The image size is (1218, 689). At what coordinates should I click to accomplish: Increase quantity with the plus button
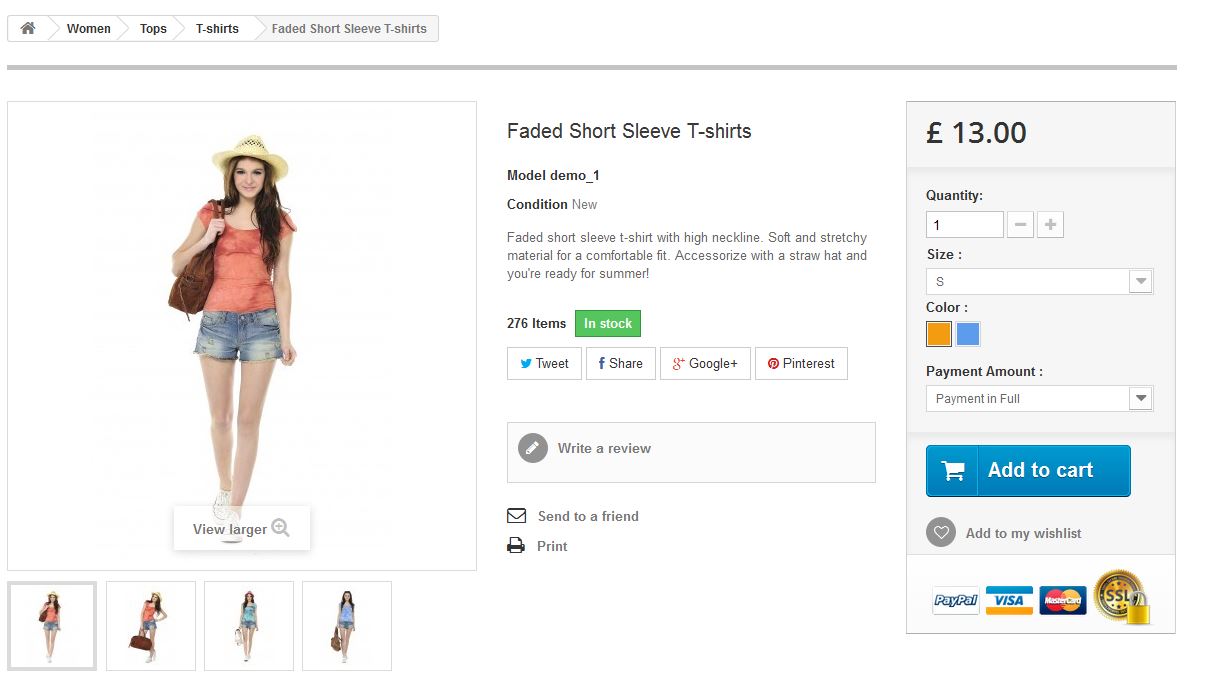tap(1050, 225)
